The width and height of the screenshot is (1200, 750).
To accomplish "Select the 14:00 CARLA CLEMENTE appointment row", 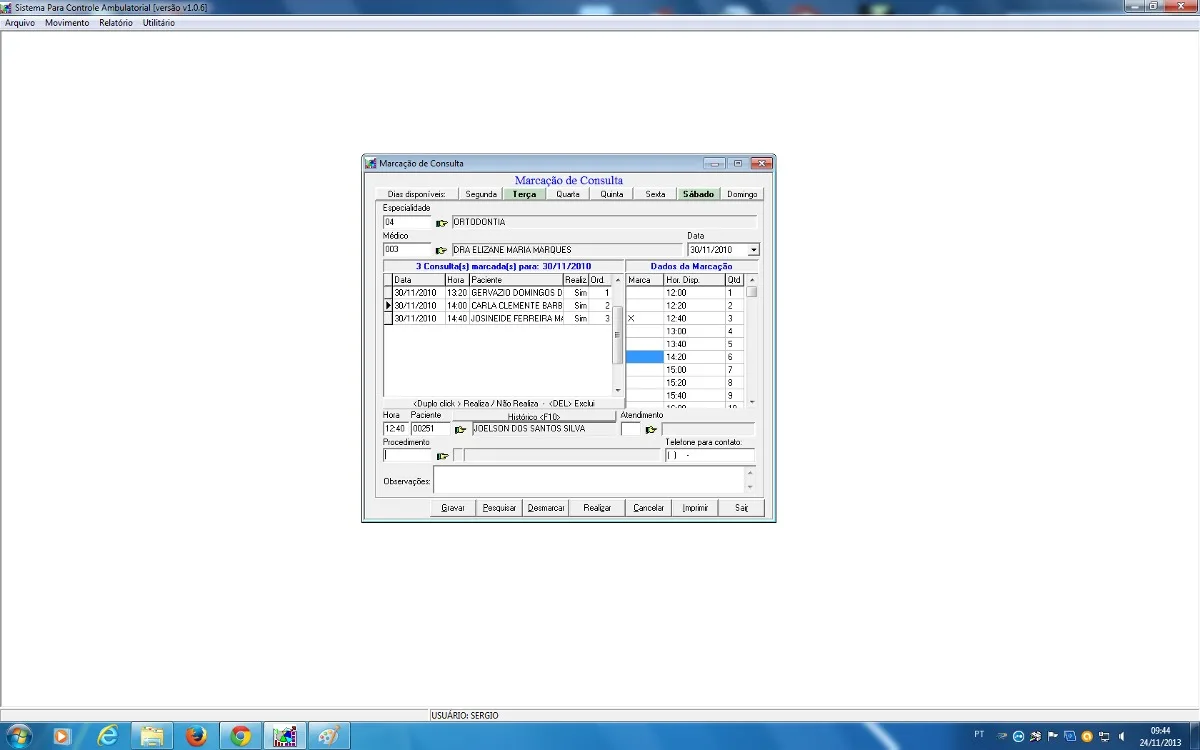I will point(498,305).
